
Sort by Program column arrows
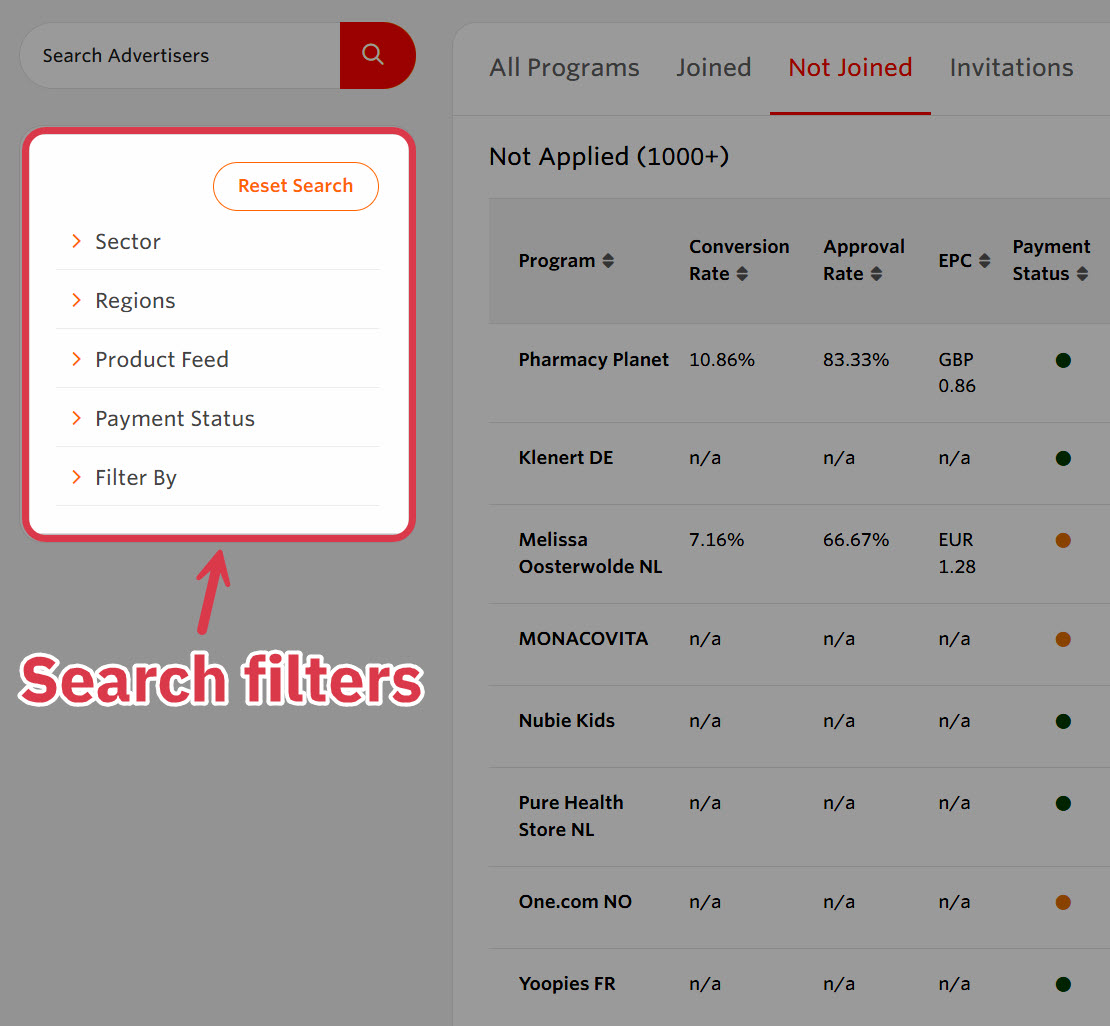[x=608, y=261]
